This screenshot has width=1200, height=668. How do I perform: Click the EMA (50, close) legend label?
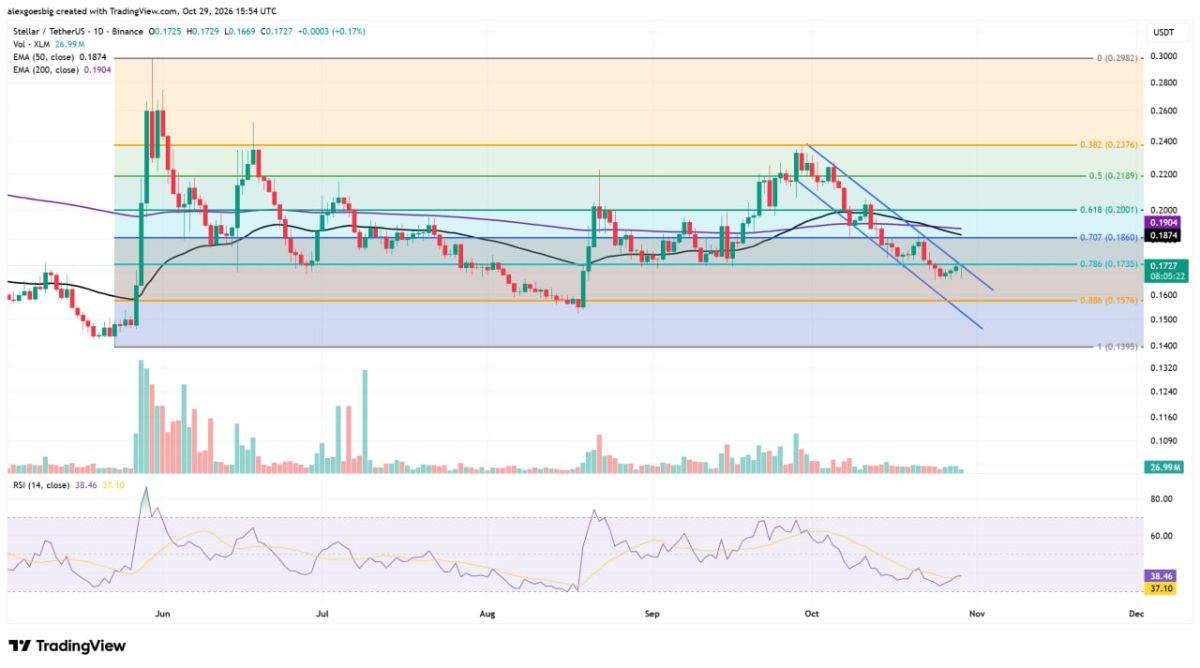click(x=44, y=58)
